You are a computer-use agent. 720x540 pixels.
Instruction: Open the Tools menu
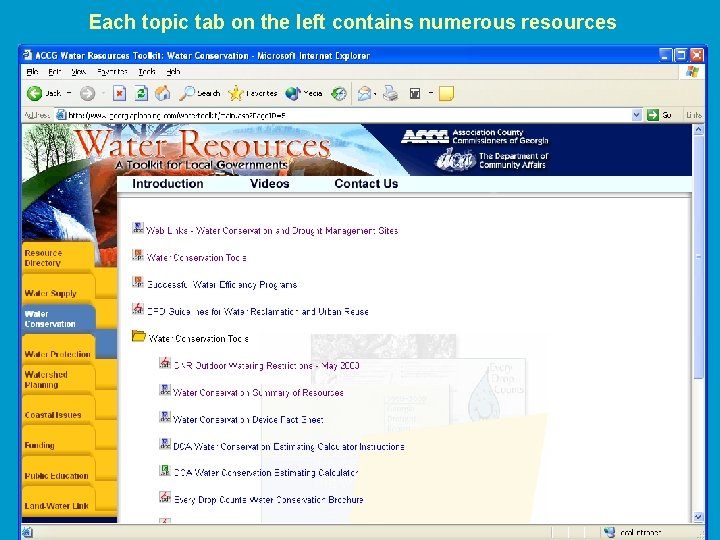pos(147,72)
